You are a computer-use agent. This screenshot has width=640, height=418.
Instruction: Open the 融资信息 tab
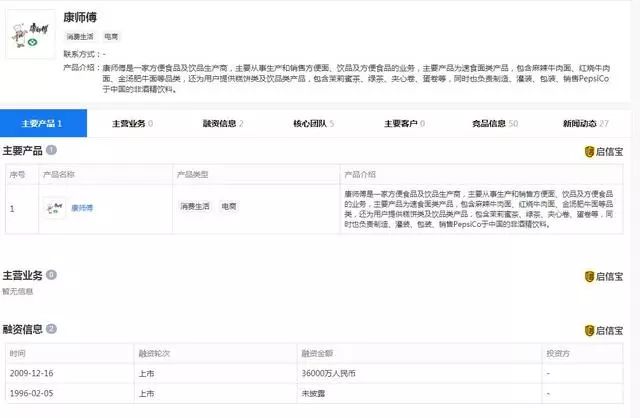223,123
